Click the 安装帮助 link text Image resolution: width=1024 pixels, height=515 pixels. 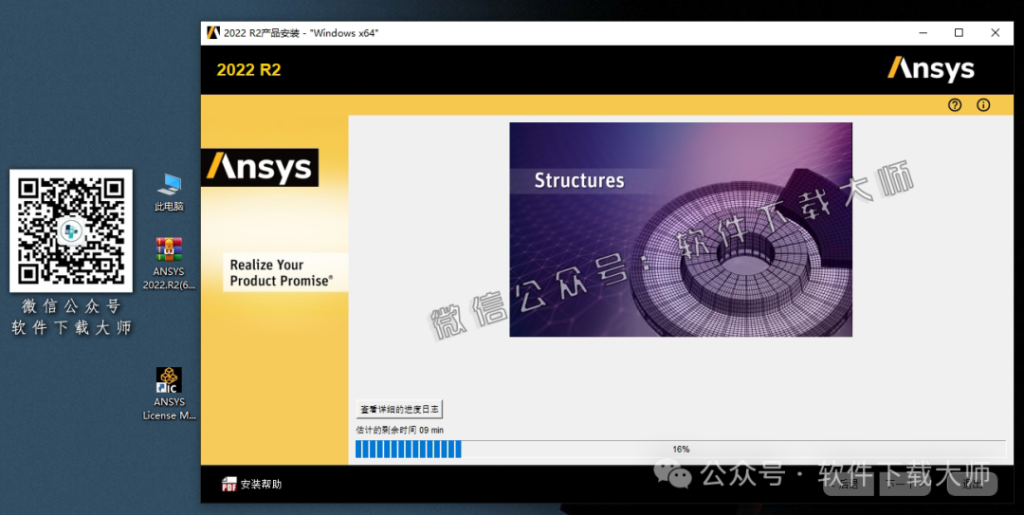pos(261,484)
